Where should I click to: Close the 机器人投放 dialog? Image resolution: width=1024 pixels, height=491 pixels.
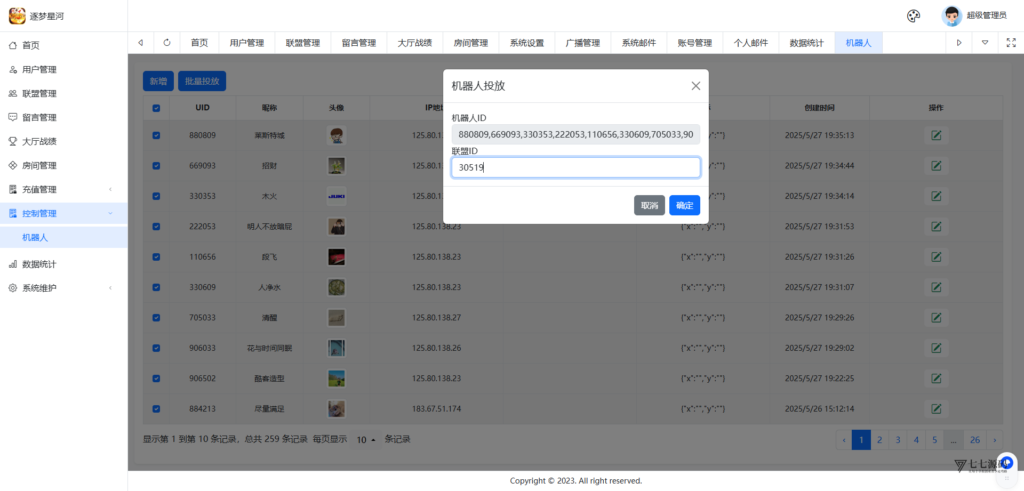tap(696, 86)
